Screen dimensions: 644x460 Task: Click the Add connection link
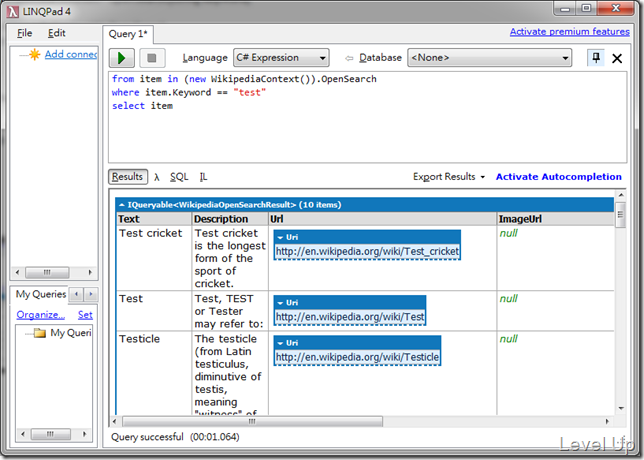[71, 54]
